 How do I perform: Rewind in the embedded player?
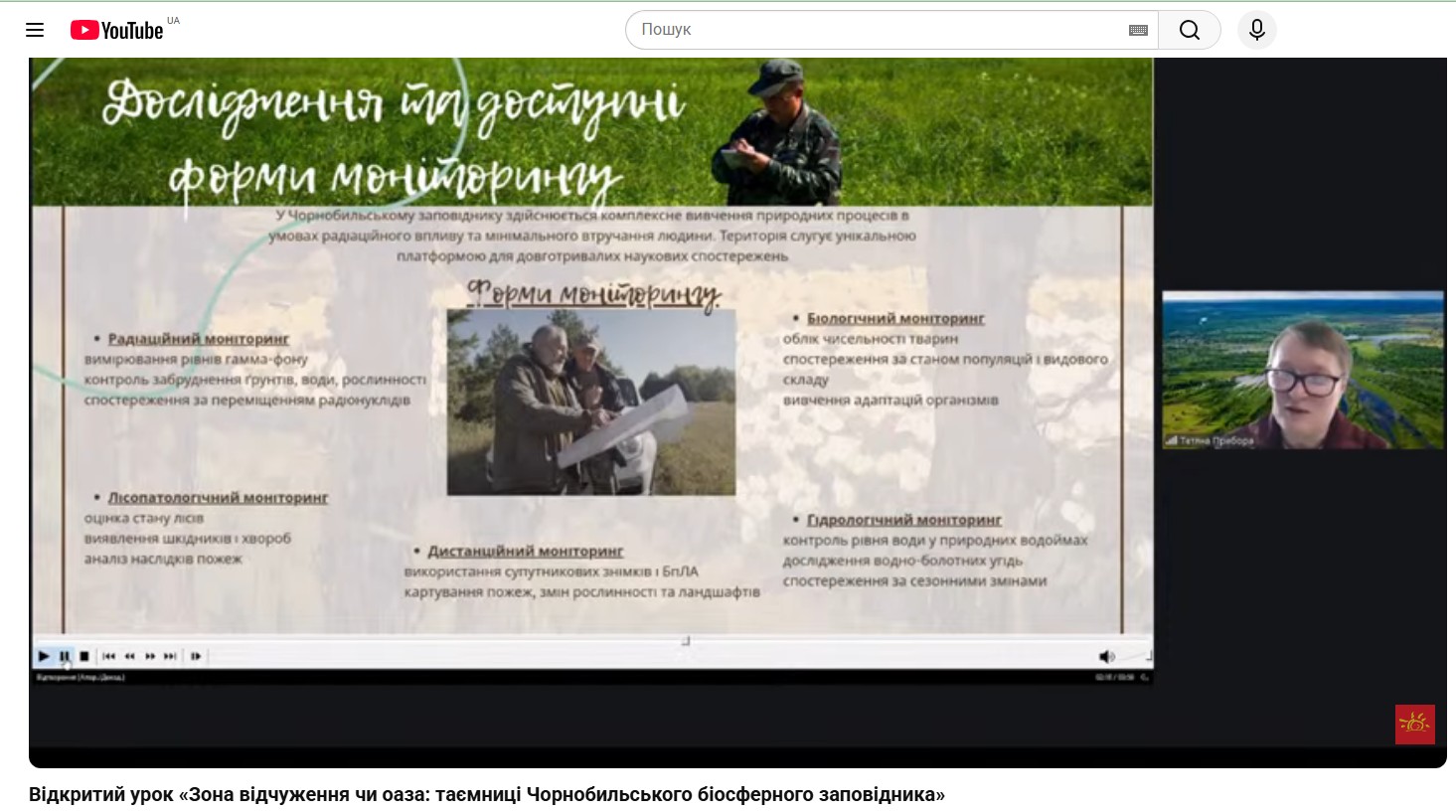129,656
